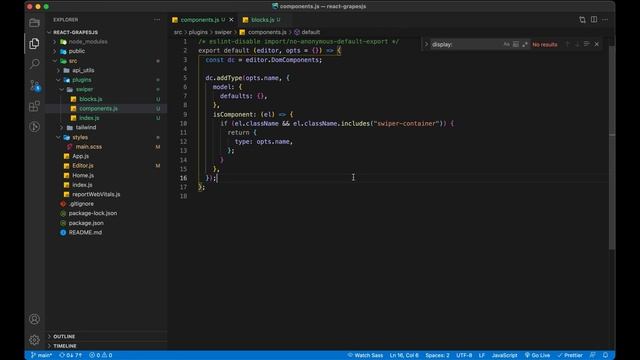Toggle find in selection
The width and height of the screenshot is (640, 360).
pyautogui.click(x=587, y=44)
